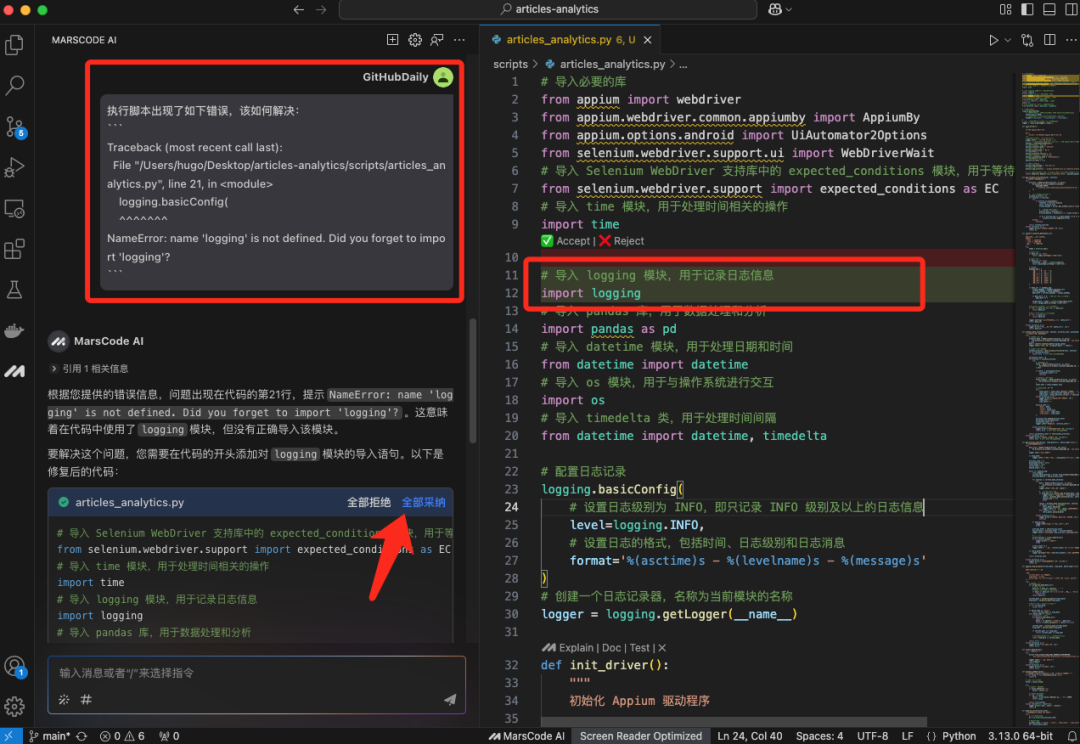
Task: Click the articles-analytics command center search
Action: pos(548,10)
